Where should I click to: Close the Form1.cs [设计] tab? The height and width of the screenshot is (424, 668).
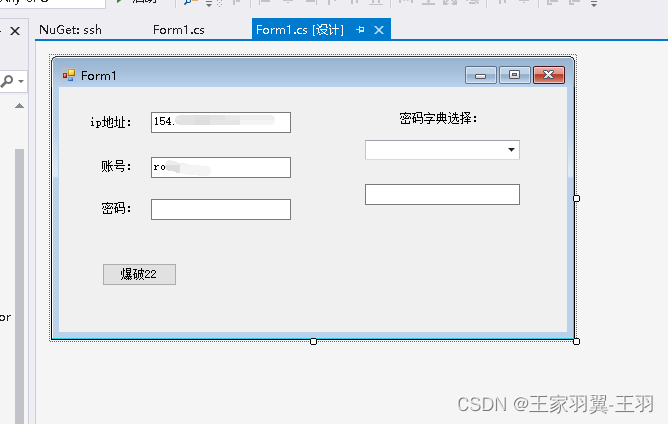(x=379, y=30)
